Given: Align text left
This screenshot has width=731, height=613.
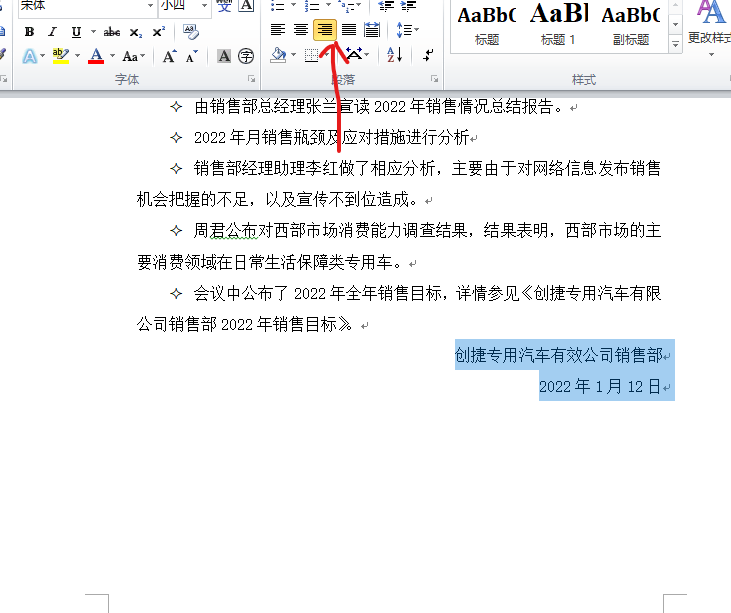Looking at the screenshot, I should pos(278,30).
